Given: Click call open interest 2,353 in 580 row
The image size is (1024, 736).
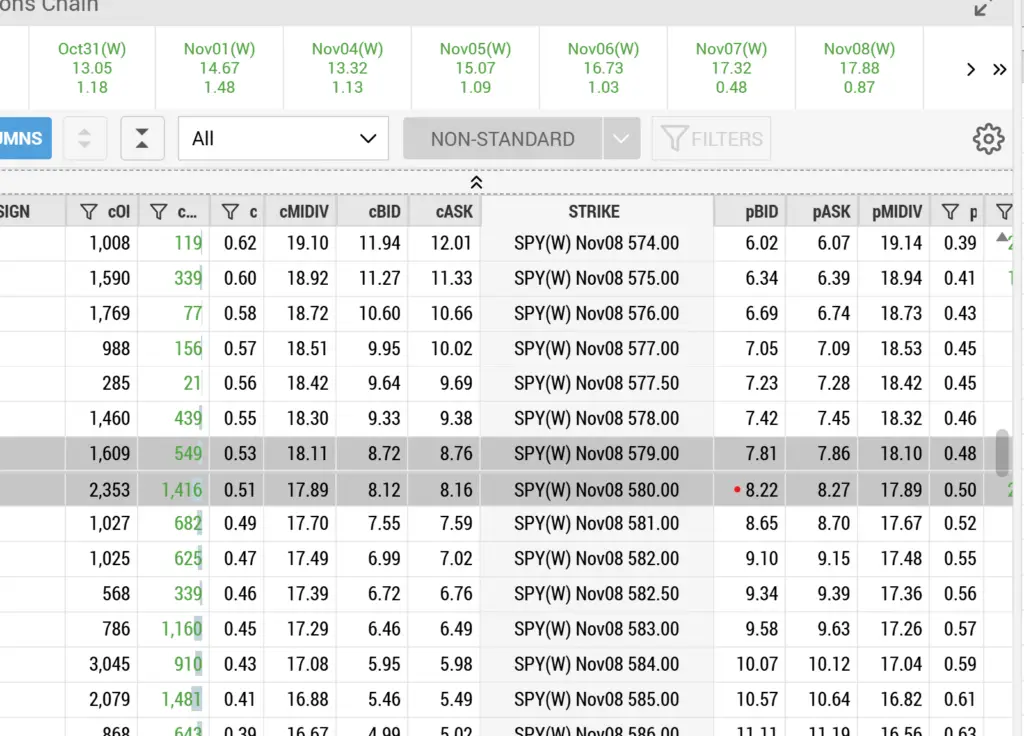Looking at the screenshot, I should tap(110, 490).
